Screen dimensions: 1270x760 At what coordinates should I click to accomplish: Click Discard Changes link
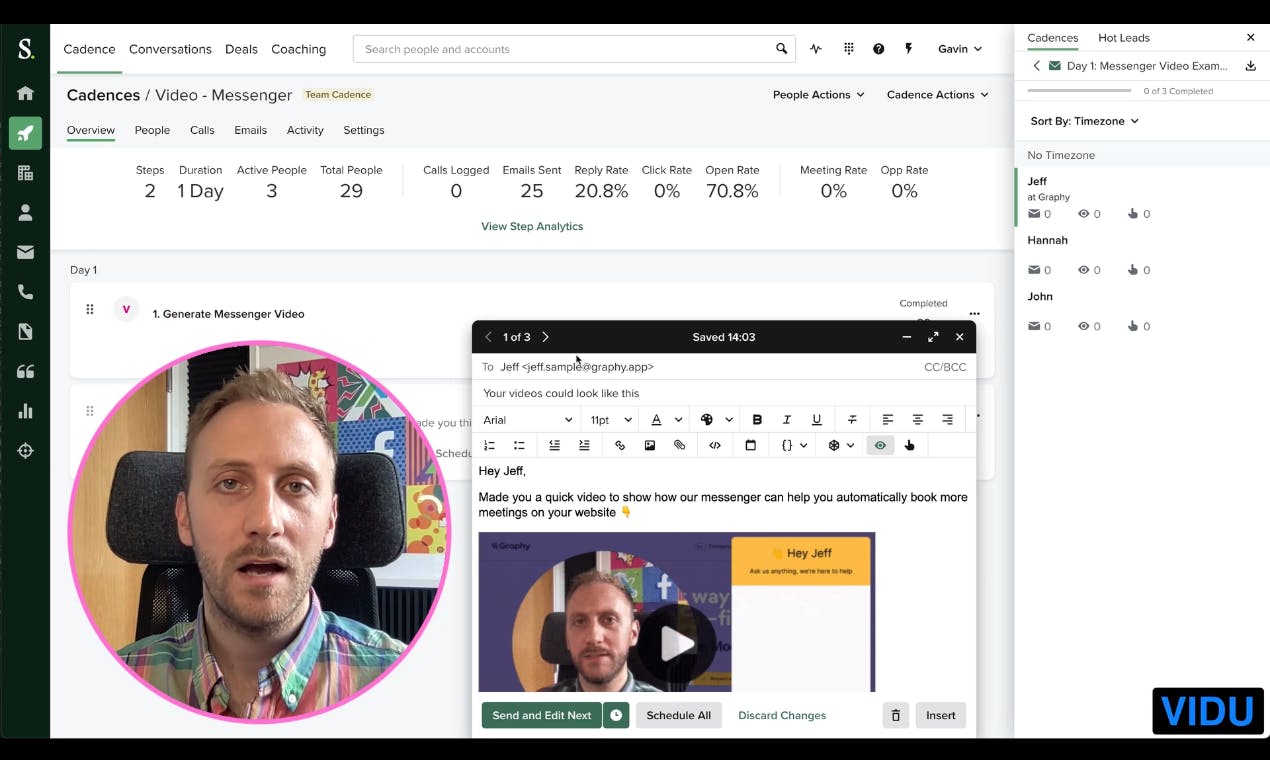pyautogui.click(x=782, y=715)
